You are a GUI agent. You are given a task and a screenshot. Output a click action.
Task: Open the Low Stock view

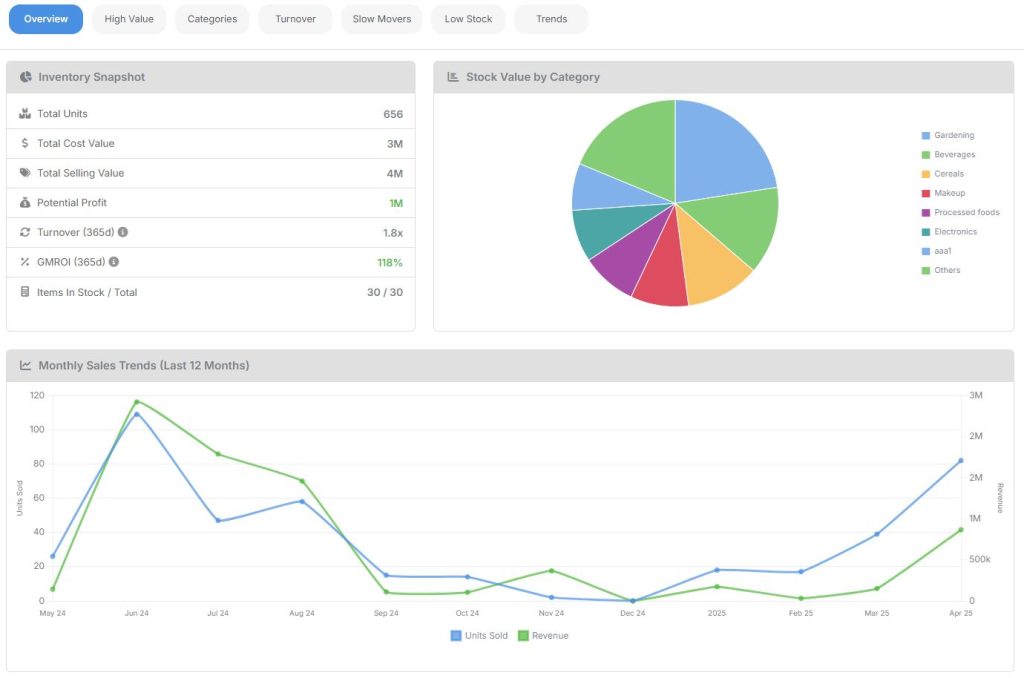(x=468, y=19)
